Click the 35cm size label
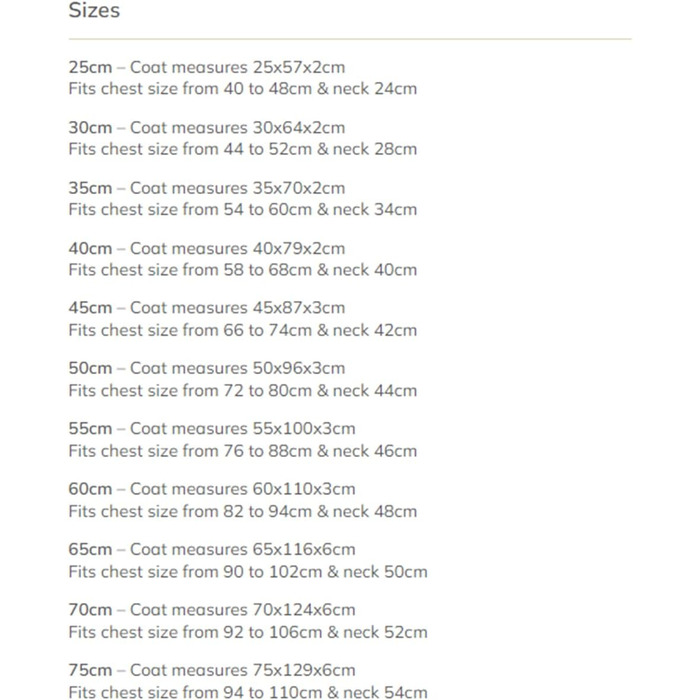The width and height of the screenshot is (700, 700). click(90, 188)
